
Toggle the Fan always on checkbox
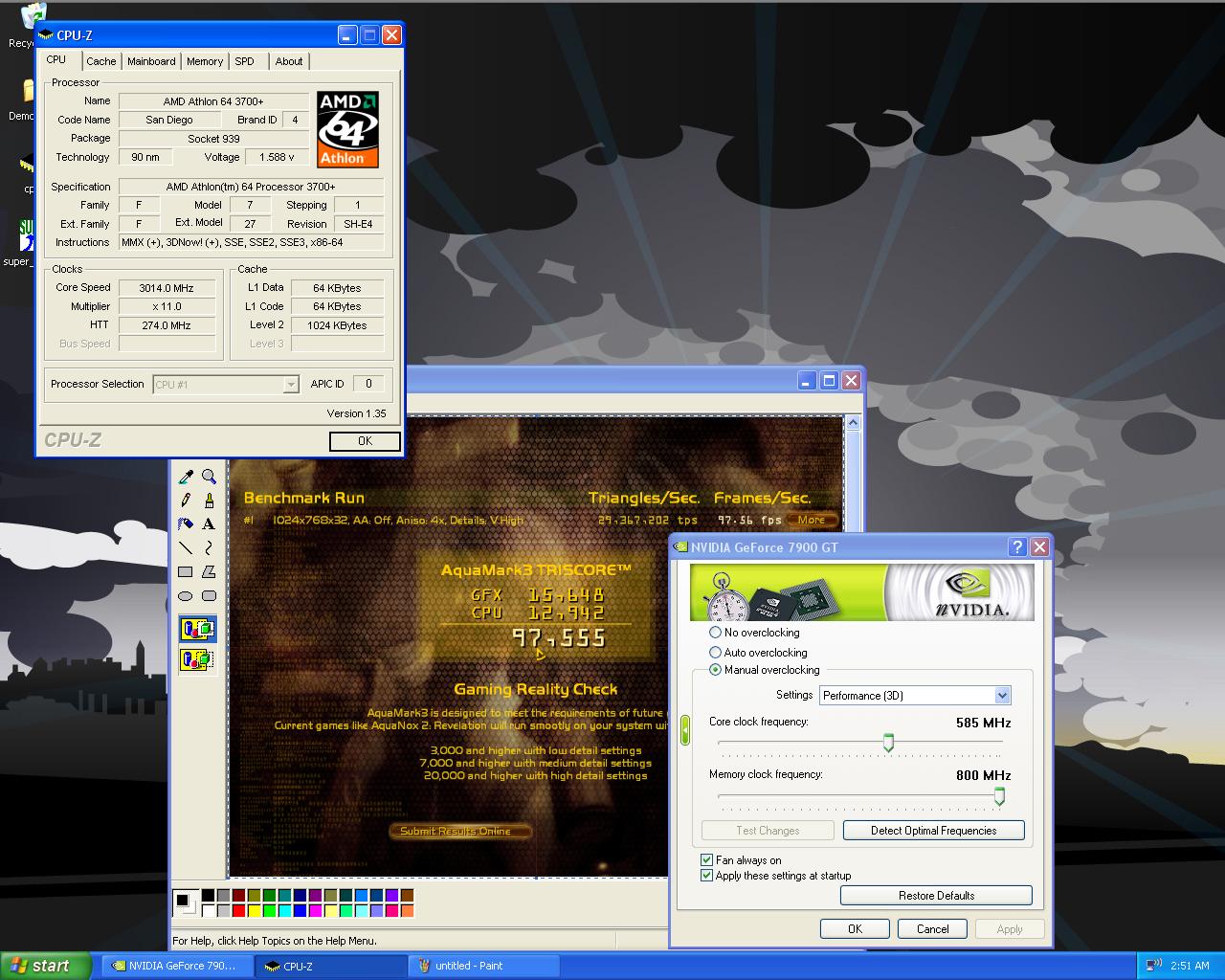(706, 860)
